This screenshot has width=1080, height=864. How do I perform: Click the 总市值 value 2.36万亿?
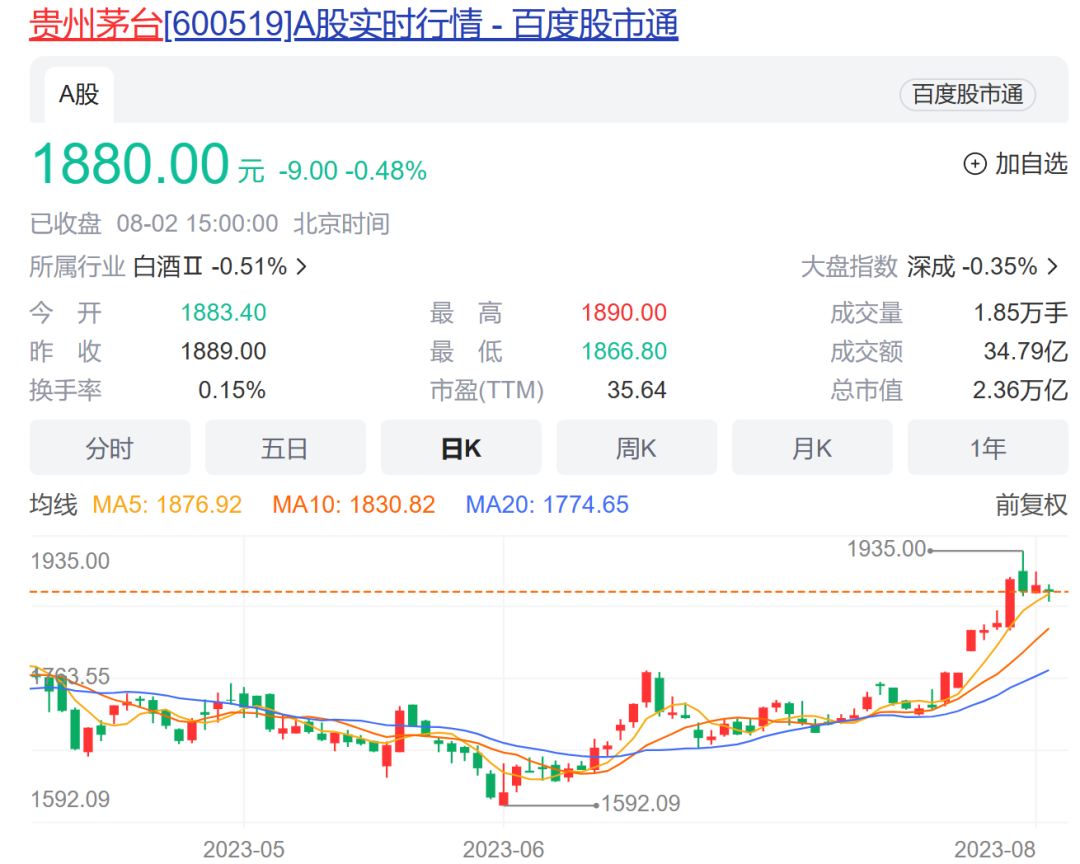click(1020, 390)
